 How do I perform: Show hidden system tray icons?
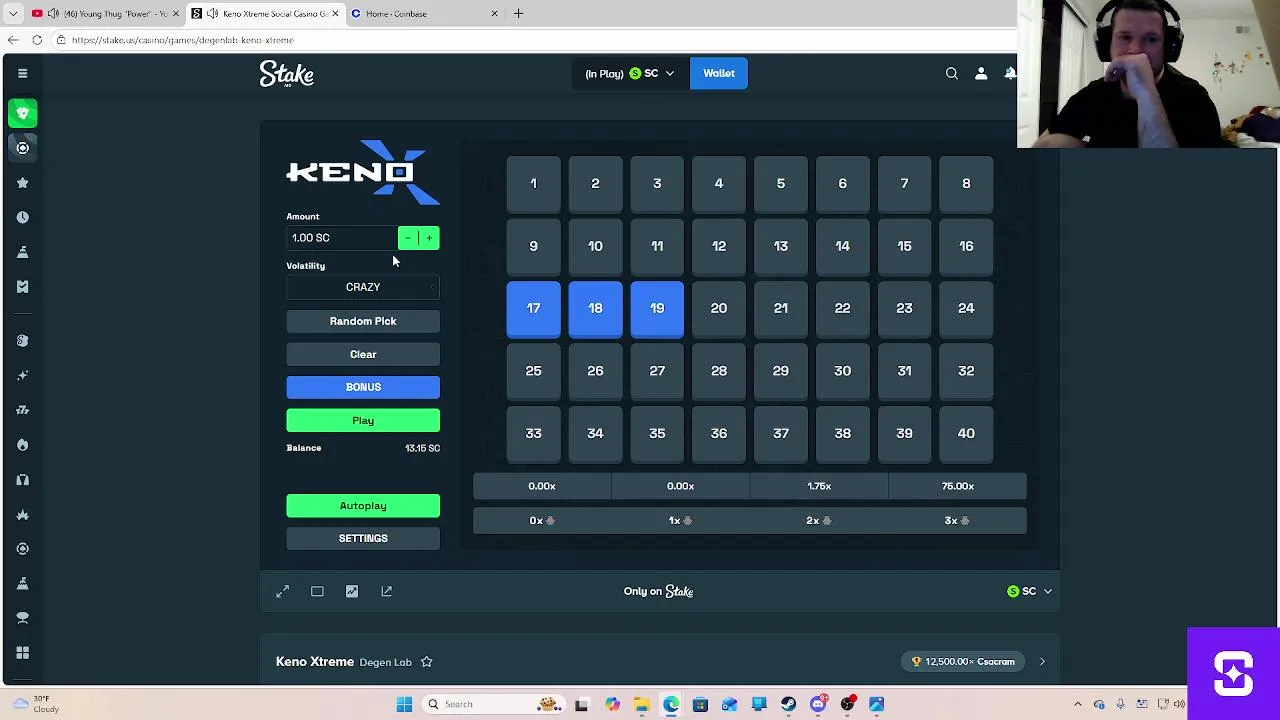point(1077,704)
